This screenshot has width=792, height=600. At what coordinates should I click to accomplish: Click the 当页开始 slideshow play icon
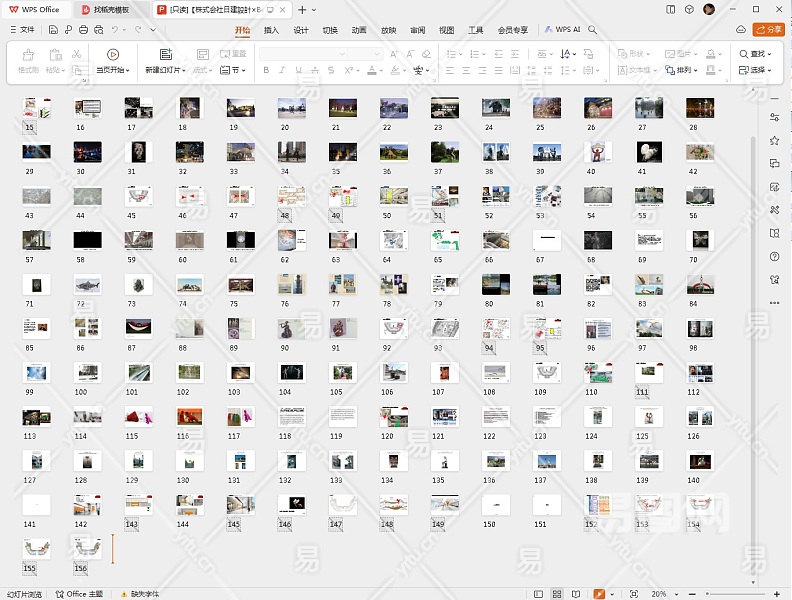(x=112, y=54)
